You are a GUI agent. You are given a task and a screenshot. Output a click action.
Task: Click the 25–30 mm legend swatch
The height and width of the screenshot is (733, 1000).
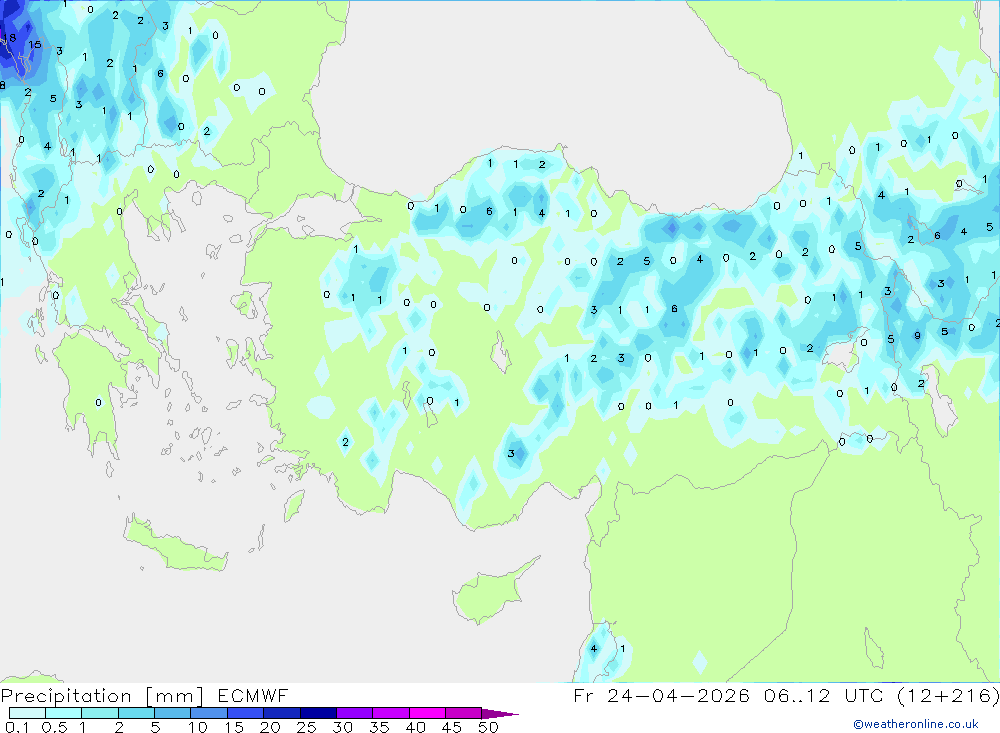(x=318, y=713)
